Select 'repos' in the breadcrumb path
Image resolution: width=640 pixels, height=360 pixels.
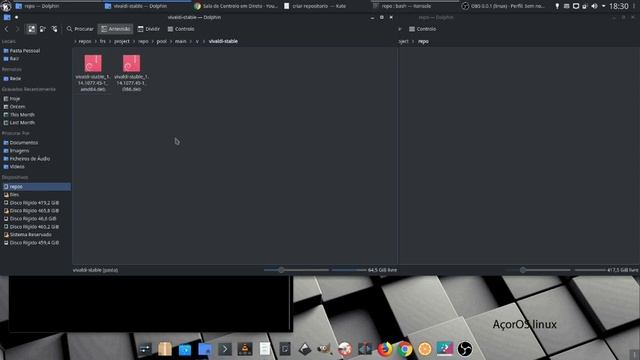85,41
